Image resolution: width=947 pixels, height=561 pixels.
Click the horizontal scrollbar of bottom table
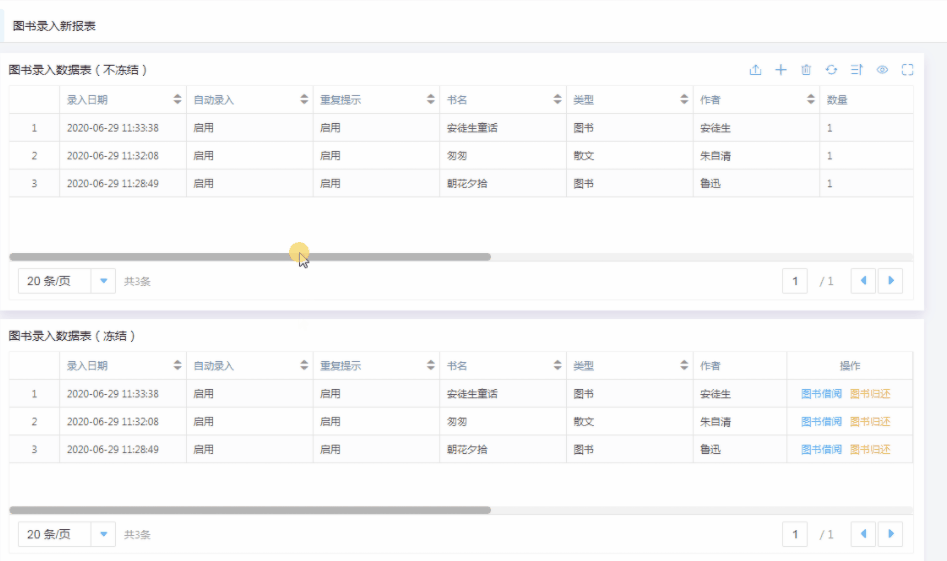click(x=250, y=510)
